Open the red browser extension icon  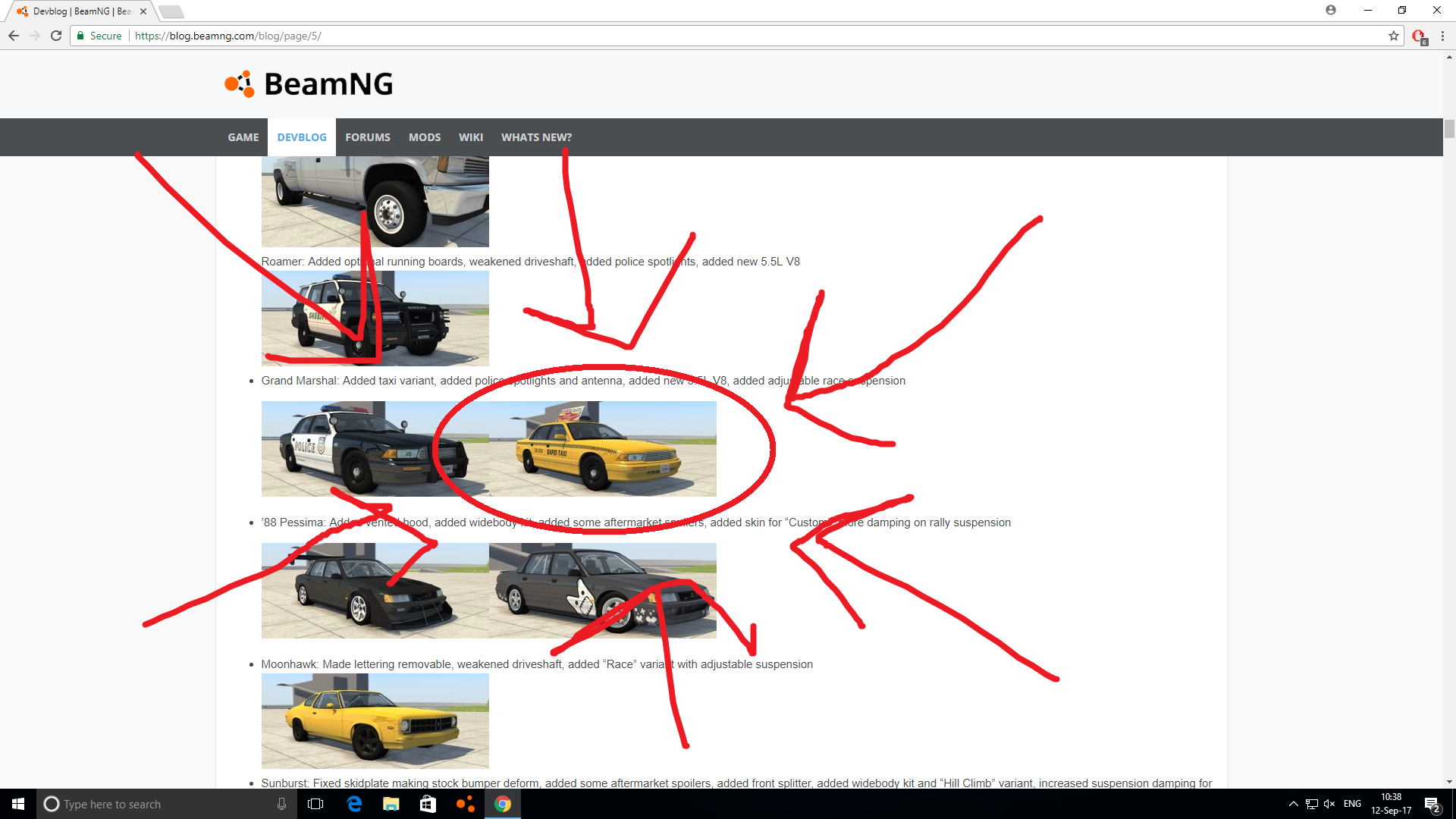tap(1419, 36)
